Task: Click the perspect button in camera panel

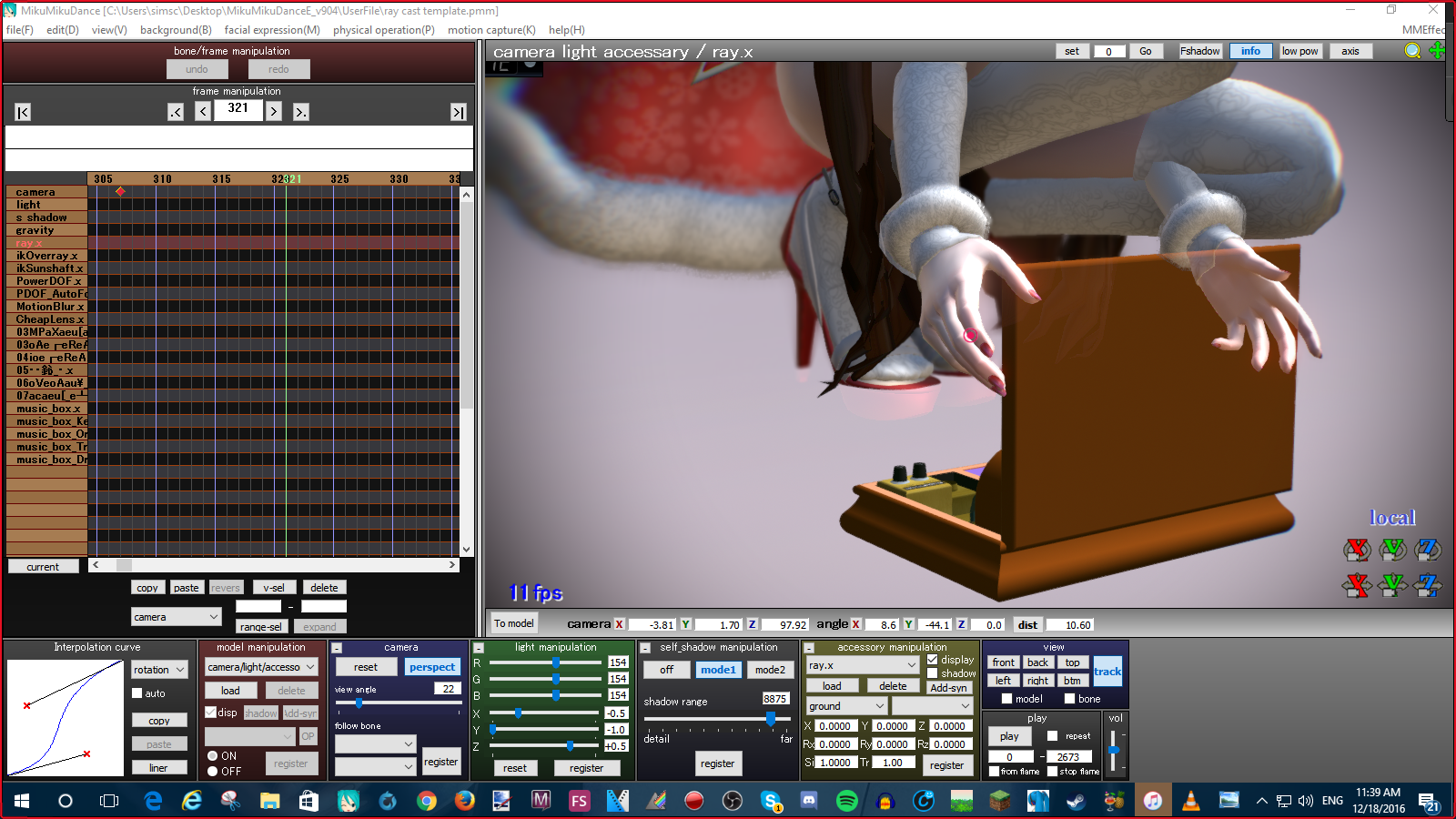Action: [x=432, y=667]
